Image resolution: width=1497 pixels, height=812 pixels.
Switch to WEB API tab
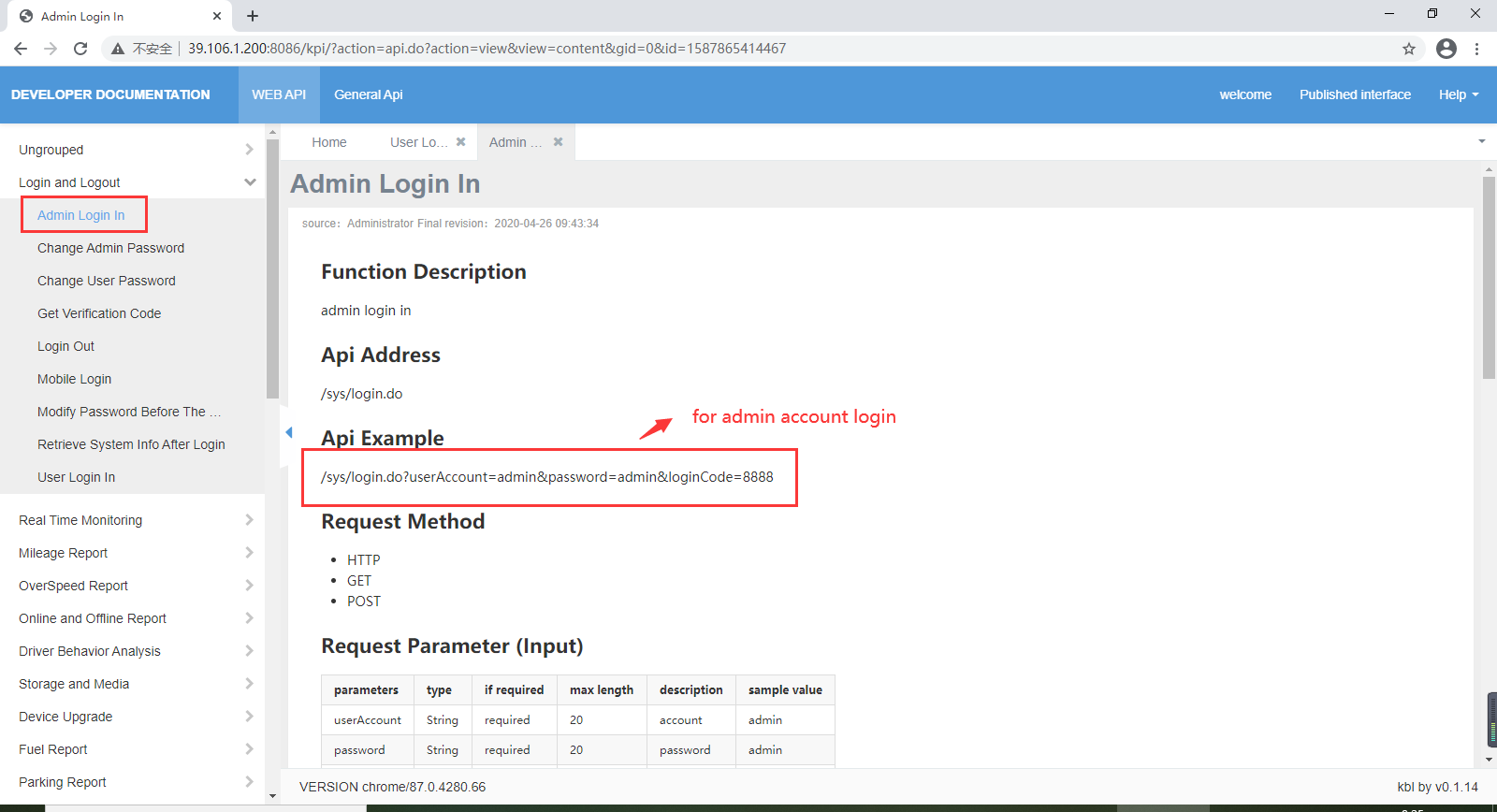tap(279, 94)
